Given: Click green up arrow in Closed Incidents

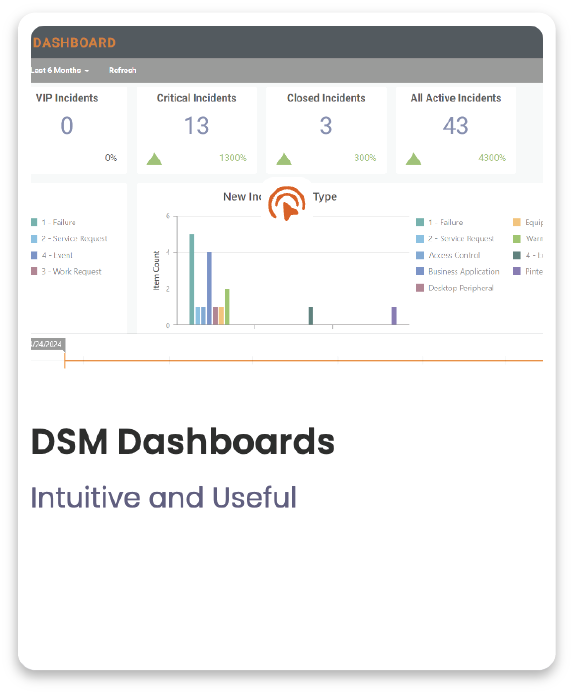Looking at the screenshot, I should (284, 159).
